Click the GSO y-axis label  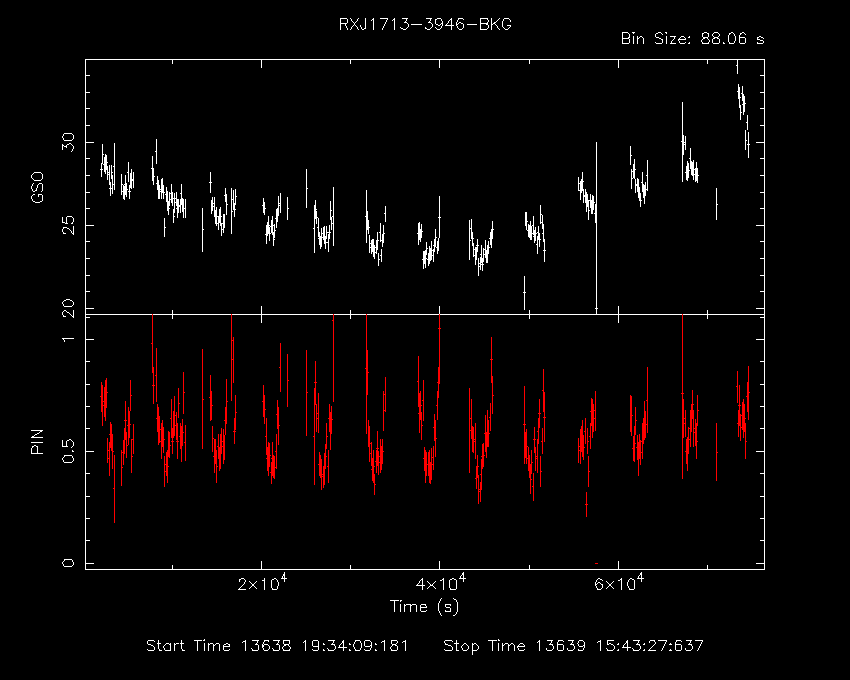[37, 187]
